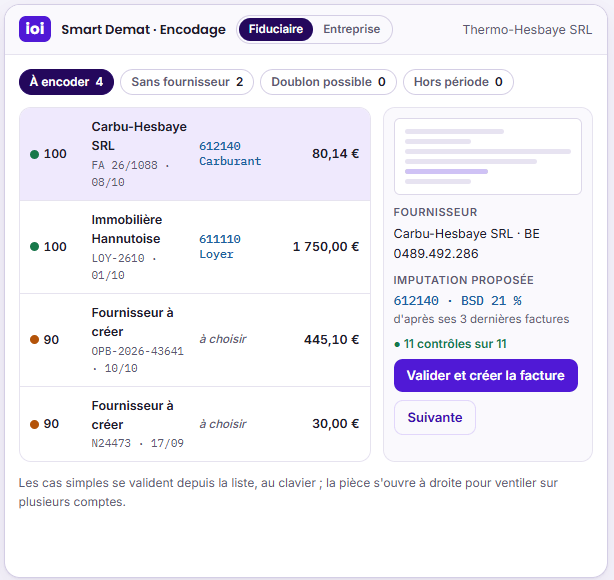Select the Immobilière Hannutoise invoice row

[195, 247]
